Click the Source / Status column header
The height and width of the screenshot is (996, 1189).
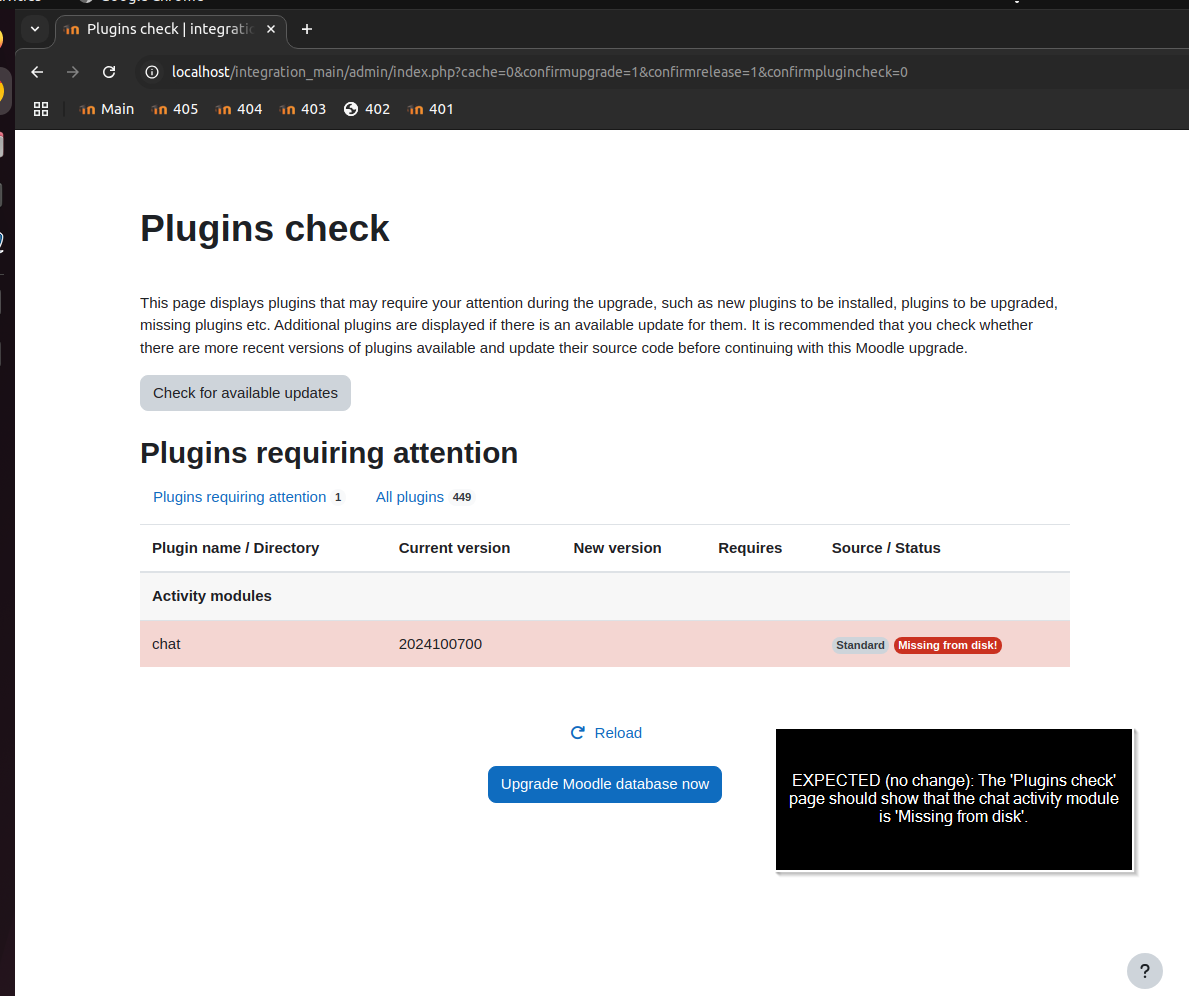pos(886,548)
